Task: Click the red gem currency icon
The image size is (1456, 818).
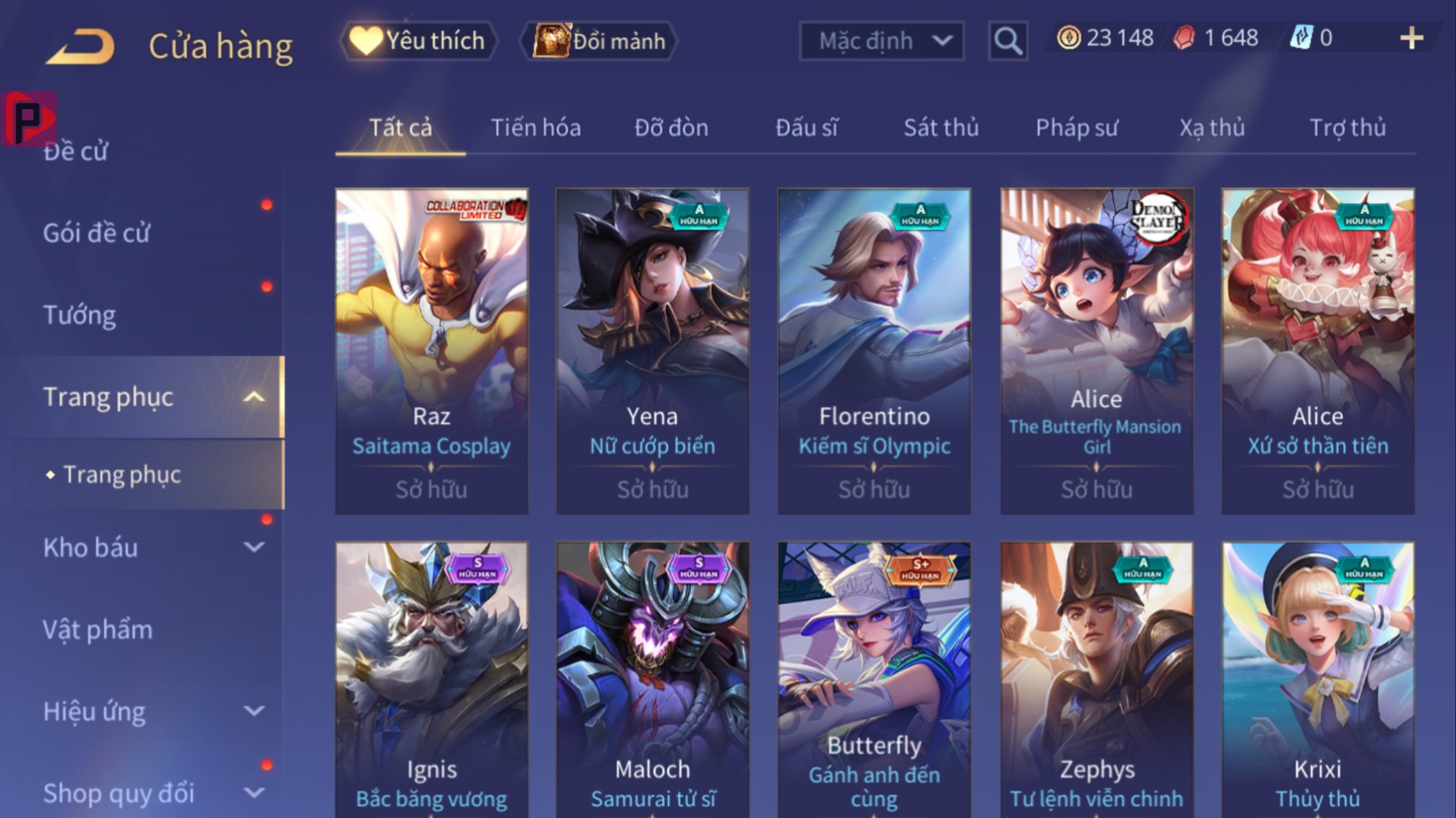Action: click(x=1184, y=37)
